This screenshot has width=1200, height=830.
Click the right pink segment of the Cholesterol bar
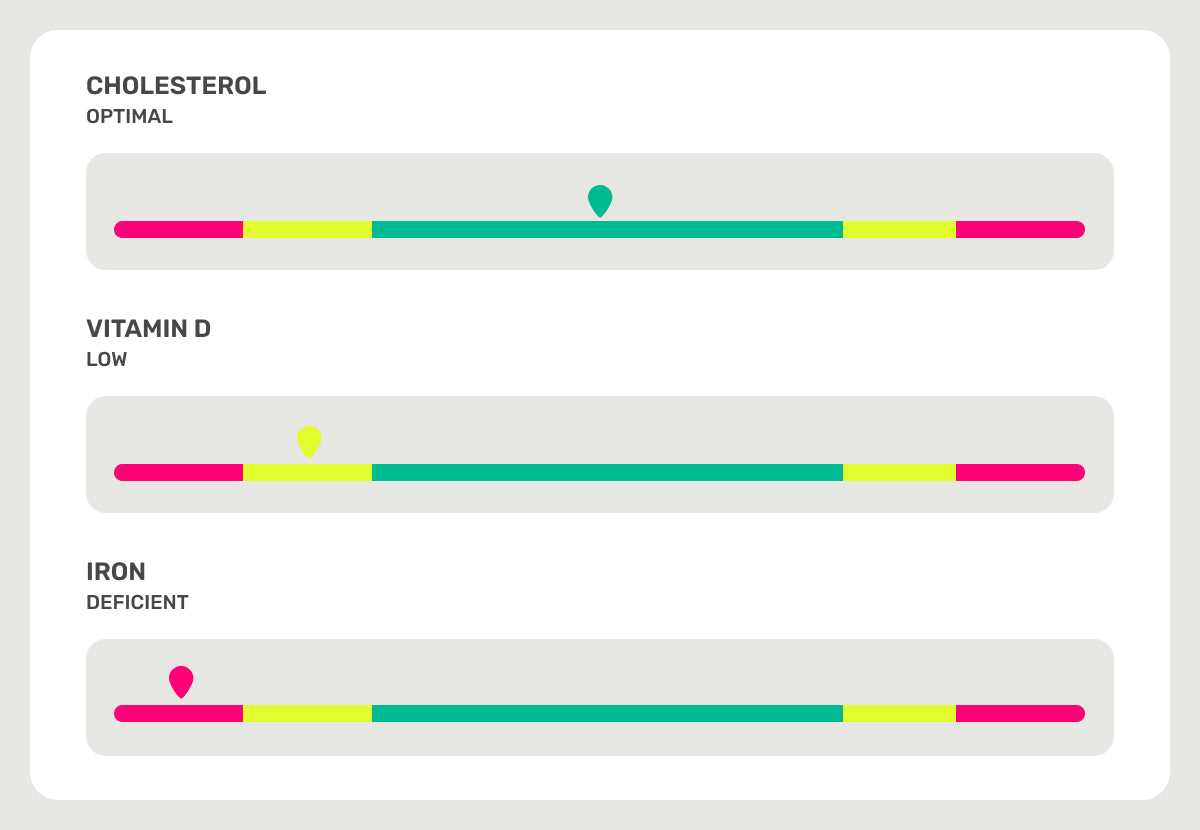(x=1020, y=230)
